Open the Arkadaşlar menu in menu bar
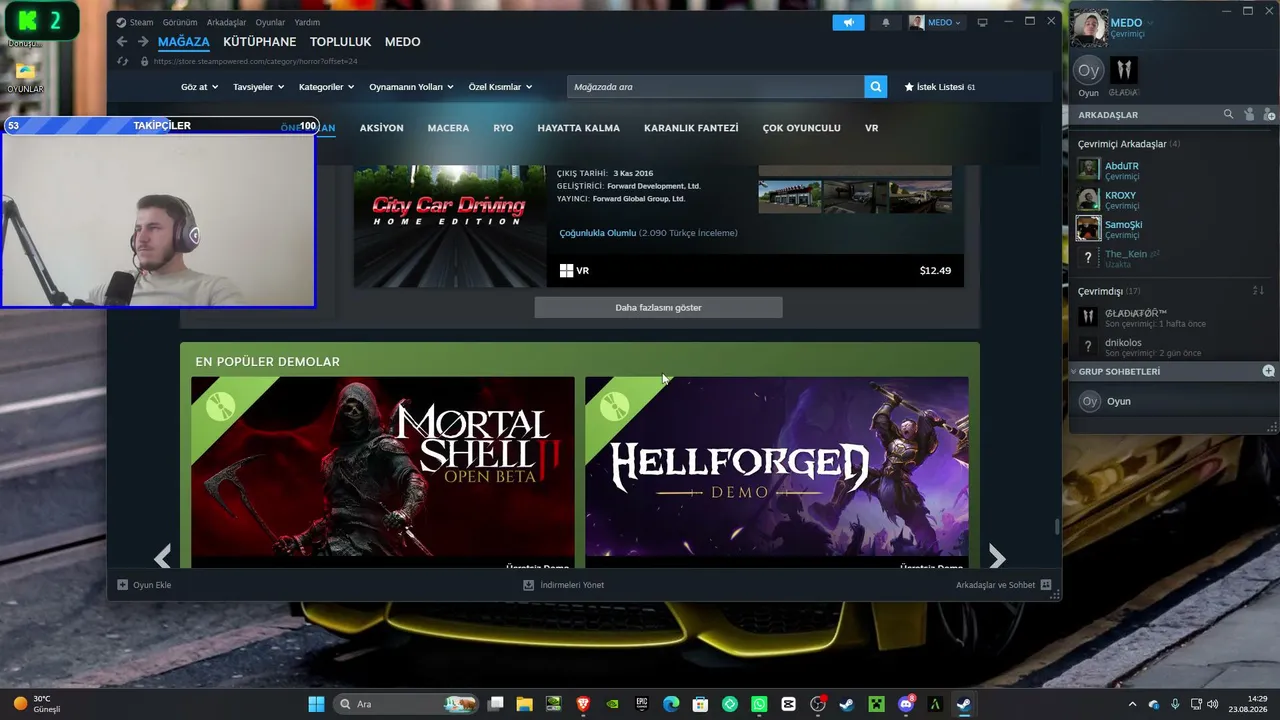This screenshot has width=1280, height=720. point(226,22)
